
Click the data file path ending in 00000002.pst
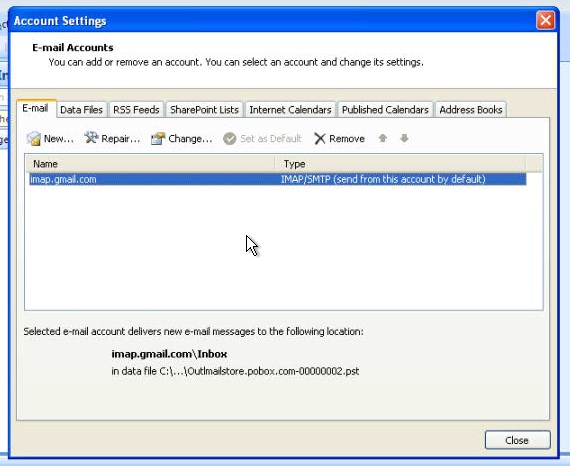point(235,371)
